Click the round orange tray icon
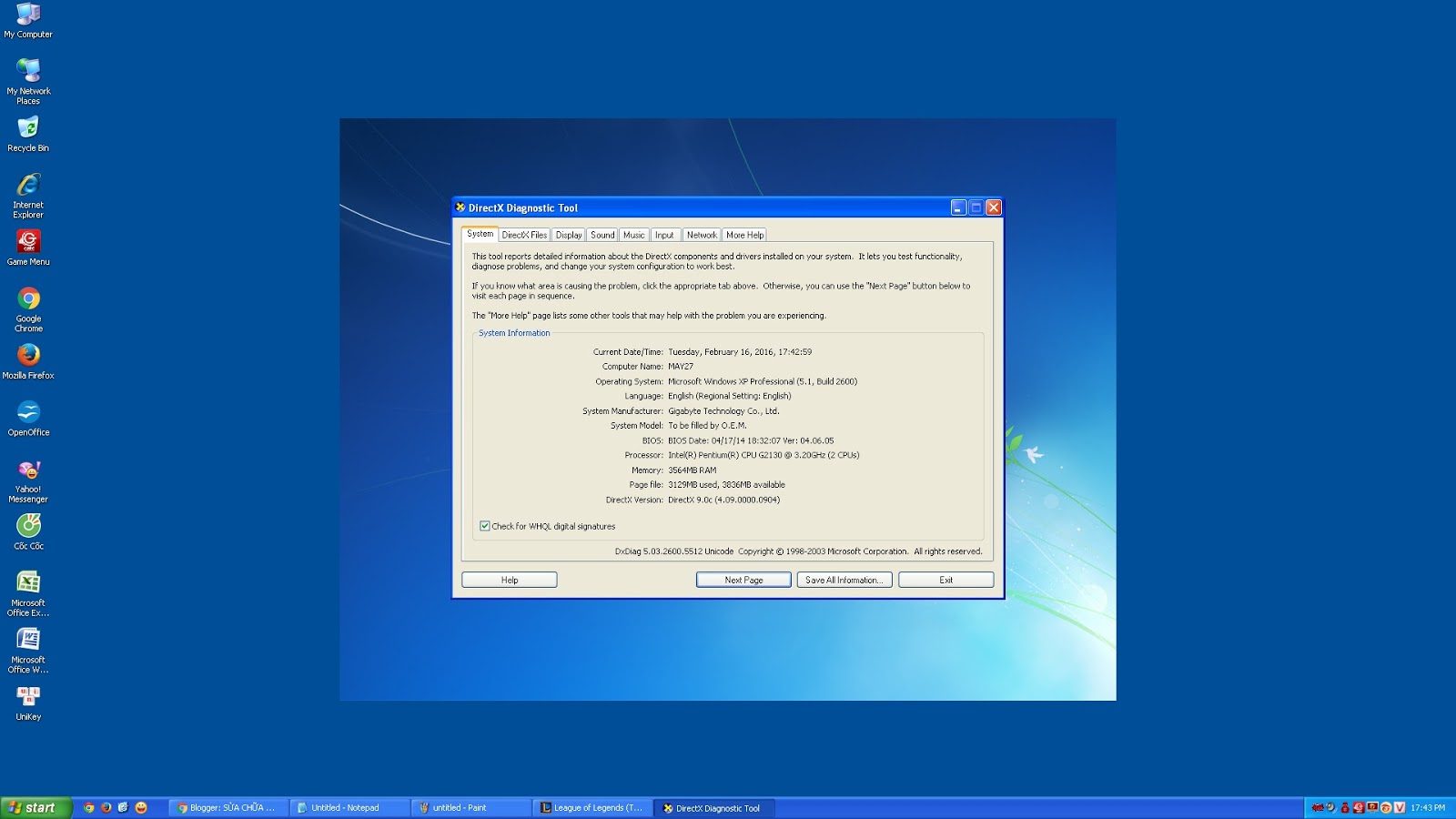The image size is (1456, 819). click(1386, 807)
